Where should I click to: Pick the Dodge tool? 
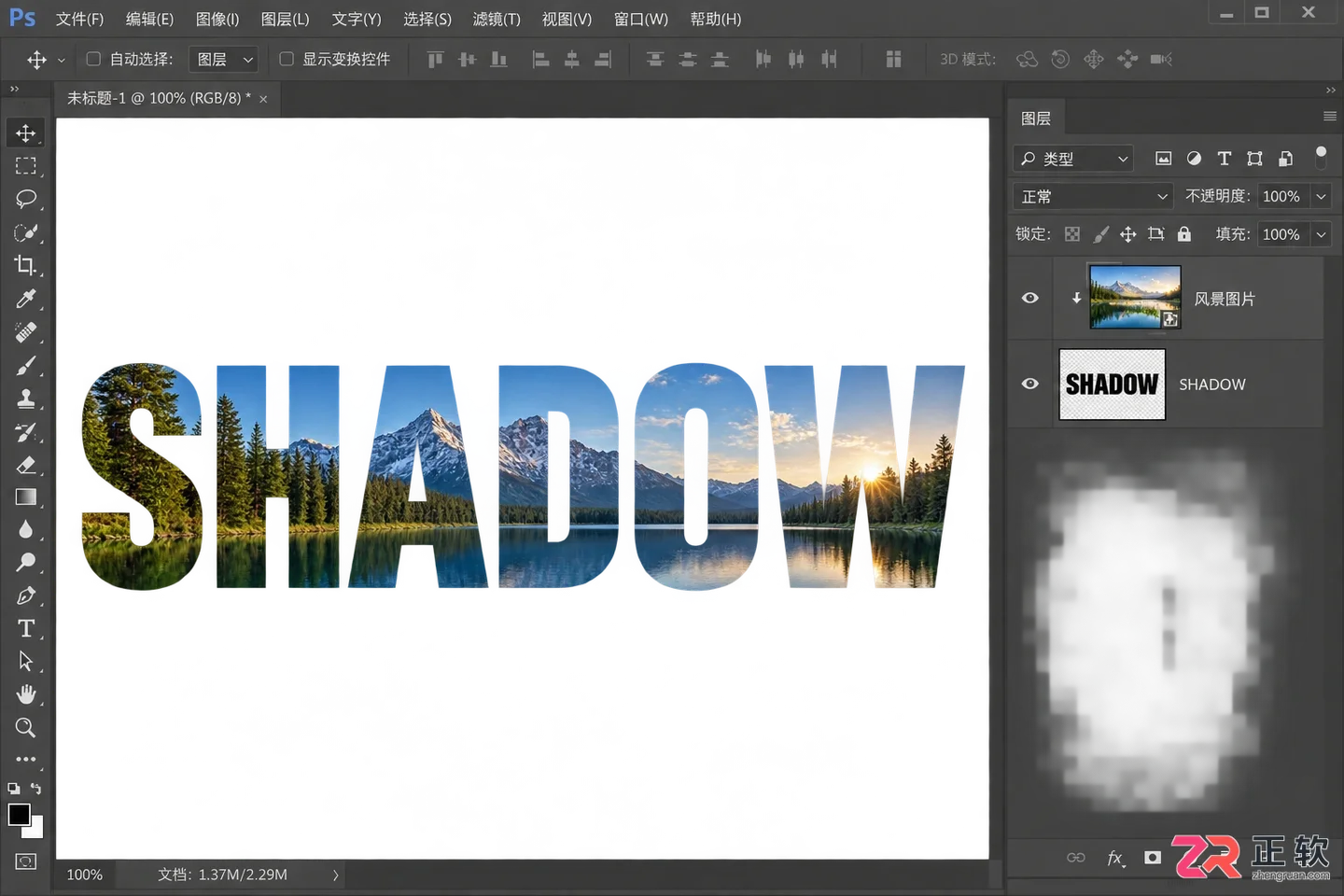(25, 563)
